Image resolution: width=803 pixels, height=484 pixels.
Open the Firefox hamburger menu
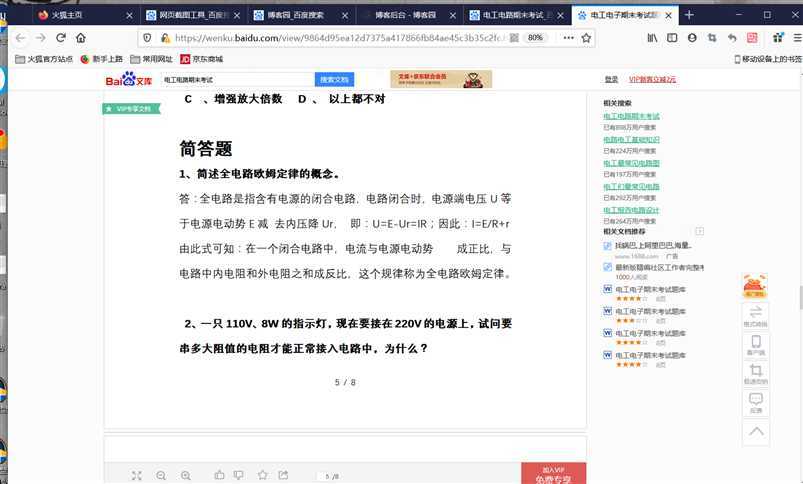(797, 38)
